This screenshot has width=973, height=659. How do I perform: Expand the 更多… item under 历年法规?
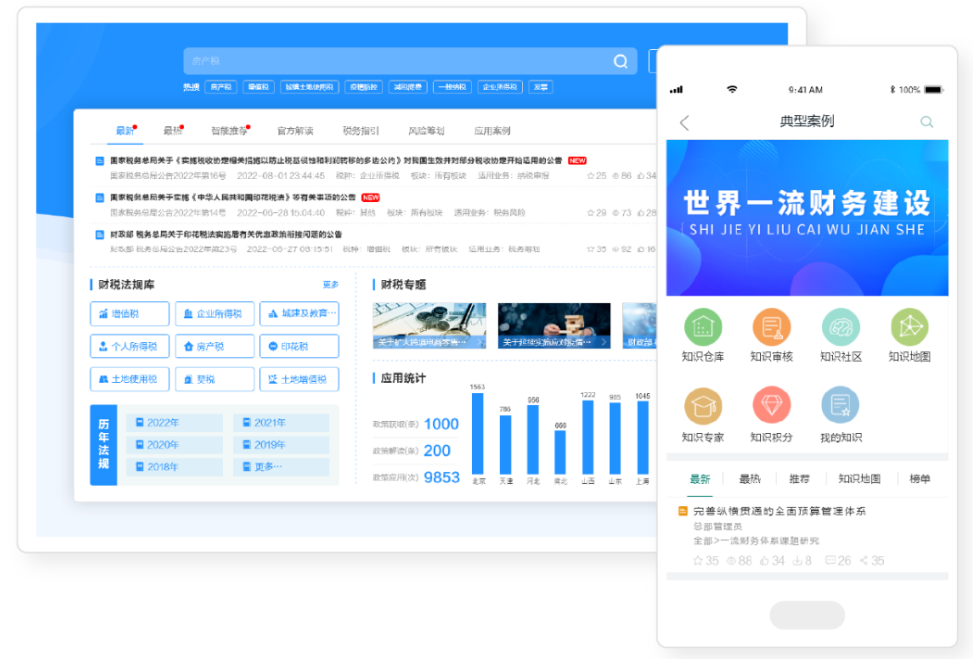(281, 467)
